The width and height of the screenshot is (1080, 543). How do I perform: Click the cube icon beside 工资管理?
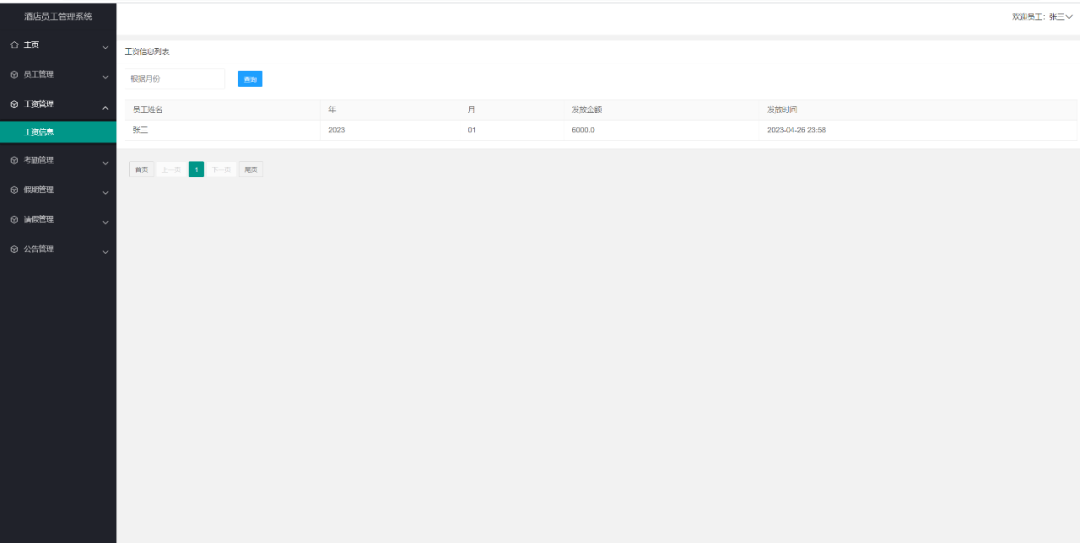[x=14, y=104]
